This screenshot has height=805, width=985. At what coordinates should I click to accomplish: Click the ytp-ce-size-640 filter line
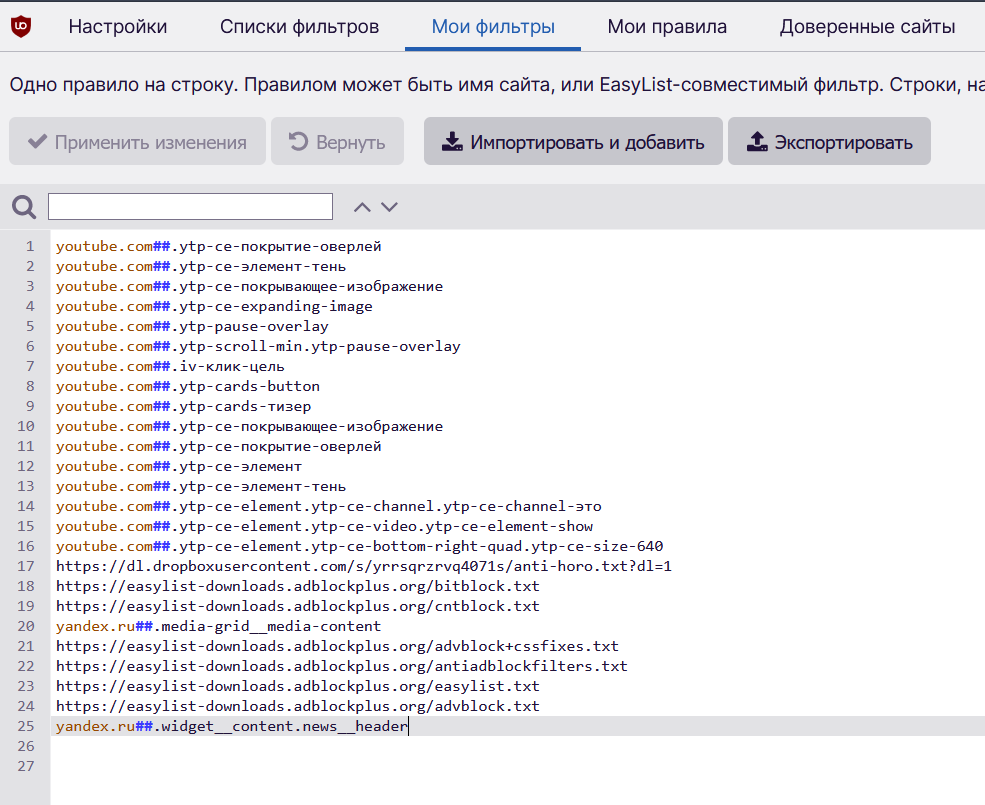pyautogui.click(x=359, y=547)
